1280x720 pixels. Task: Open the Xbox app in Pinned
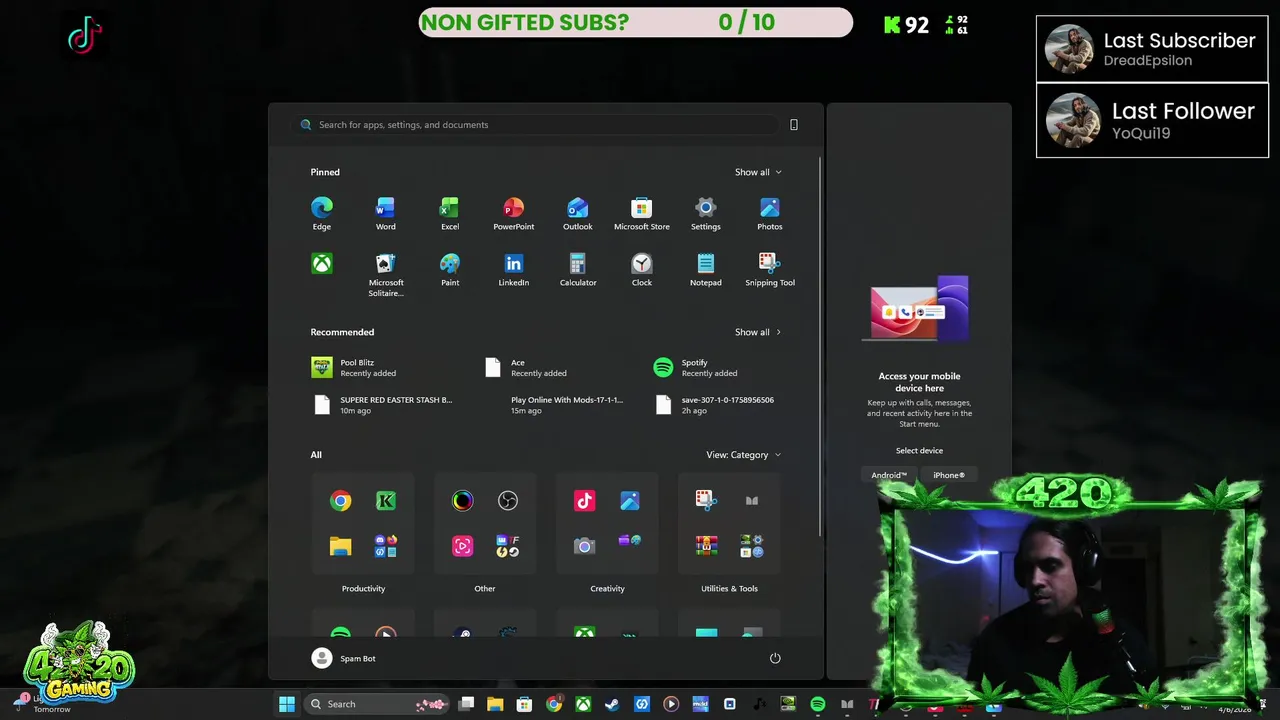[x=321, y=264]
